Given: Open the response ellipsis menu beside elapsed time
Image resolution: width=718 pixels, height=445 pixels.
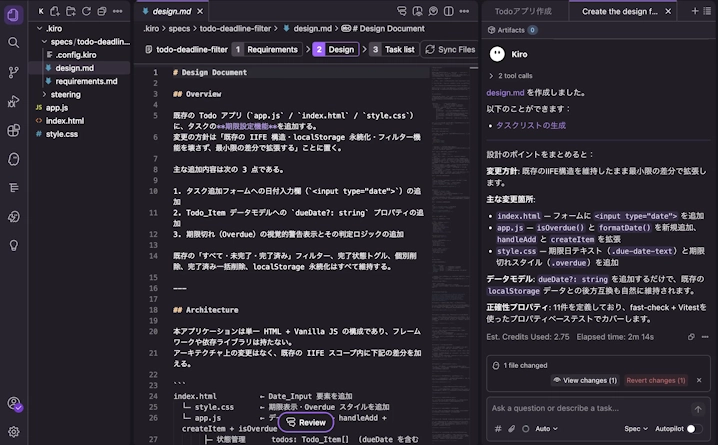Looking at the screenshot, I should pos(705,337).
